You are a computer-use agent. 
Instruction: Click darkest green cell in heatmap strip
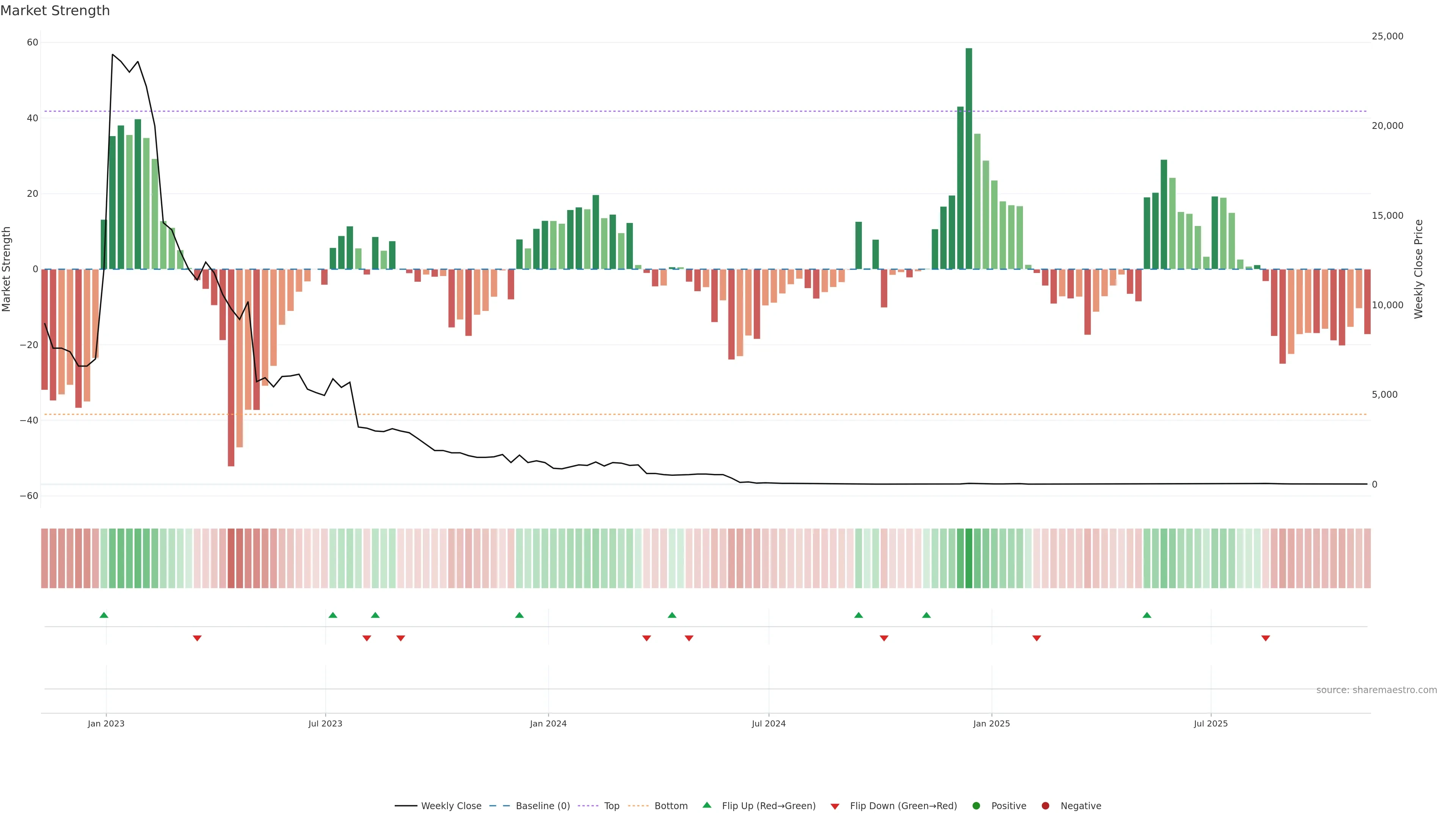tap(969, 559)
